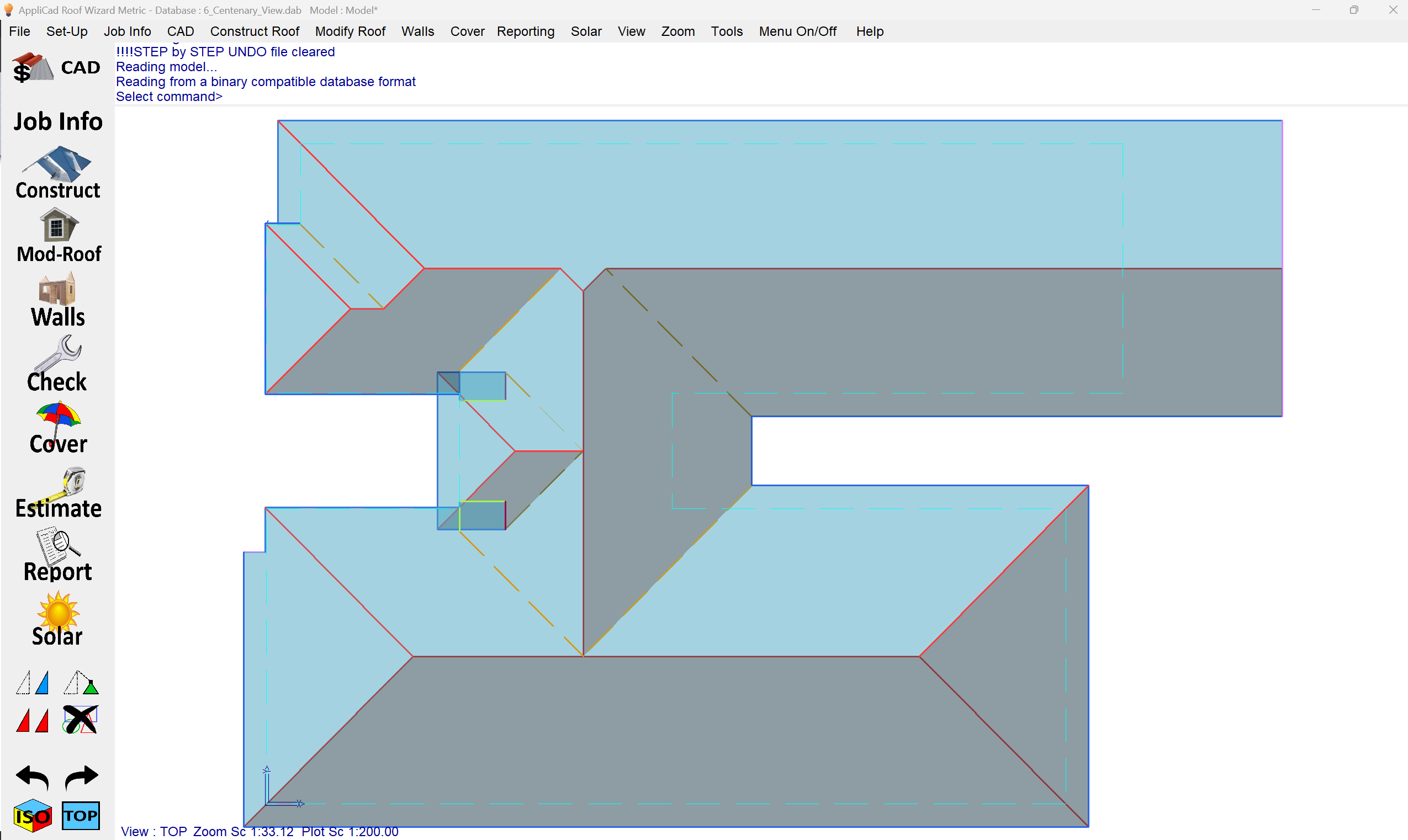Open the Construct Roof menu
This screenshot has width=1408, height=840.
(254, 31)
